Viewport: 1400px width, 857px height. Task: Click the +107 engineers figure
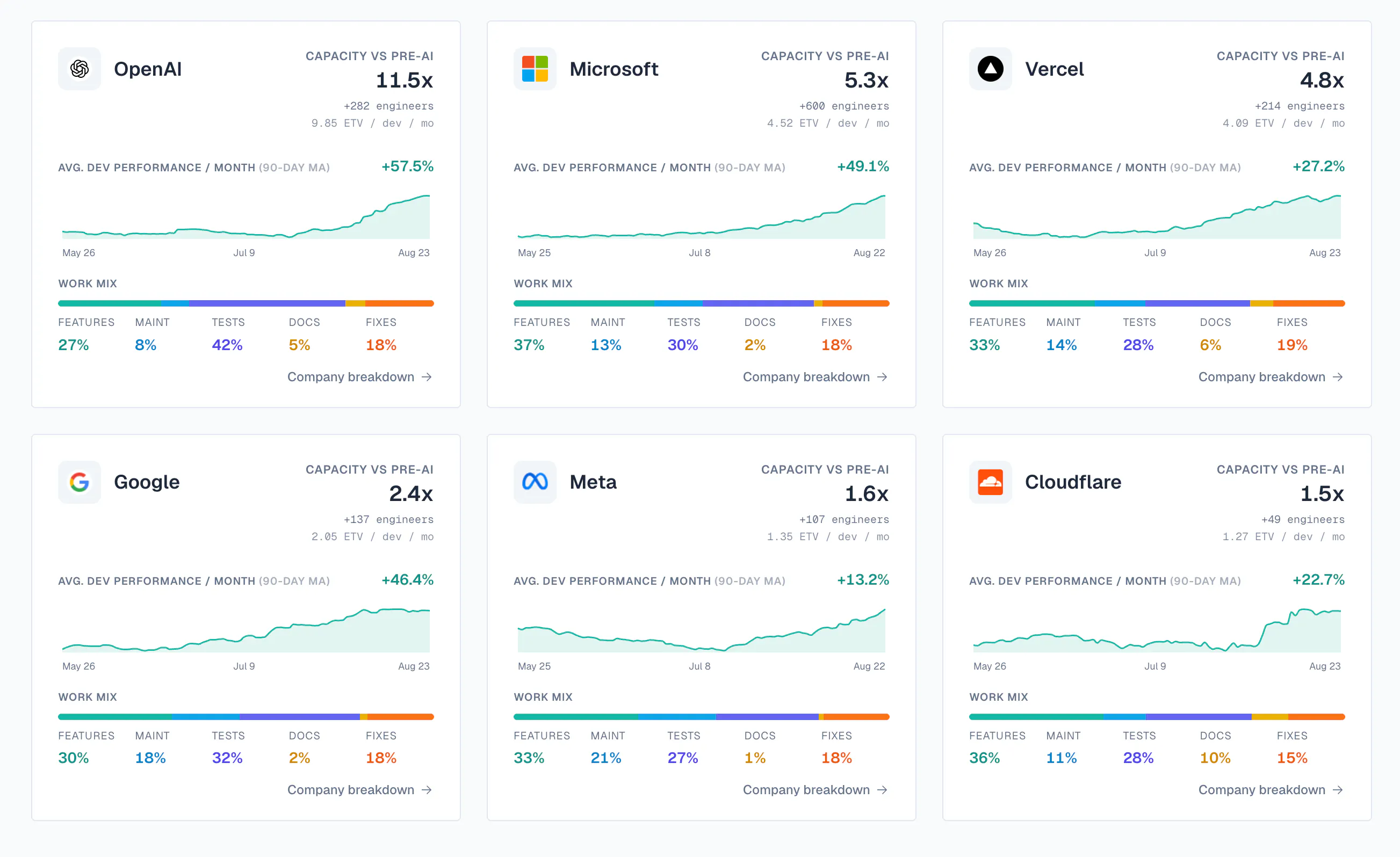[x=845, y=520]
